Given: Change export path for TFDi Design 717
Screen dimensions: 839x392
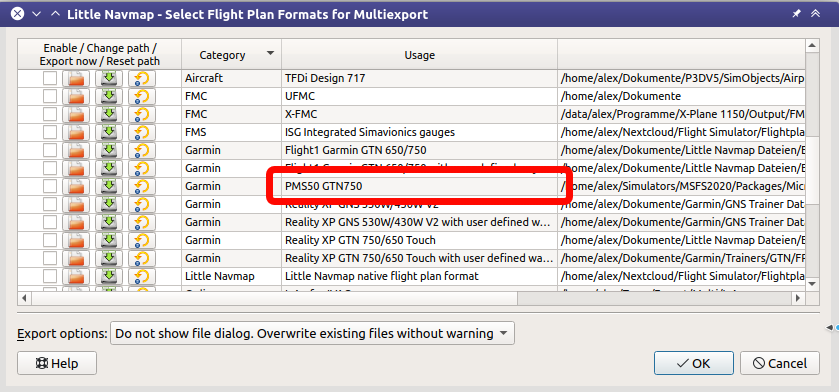Looking at the screenshot, I should [x=76, y=79].
